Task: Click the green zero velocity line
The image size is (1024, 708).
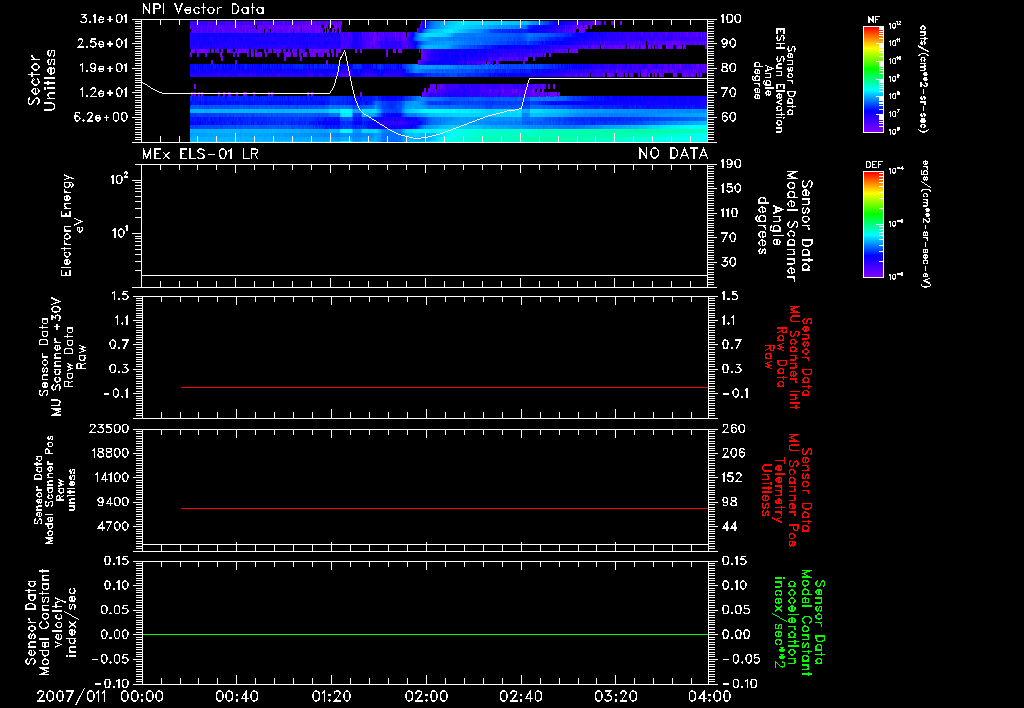Action: coord(424,634)
